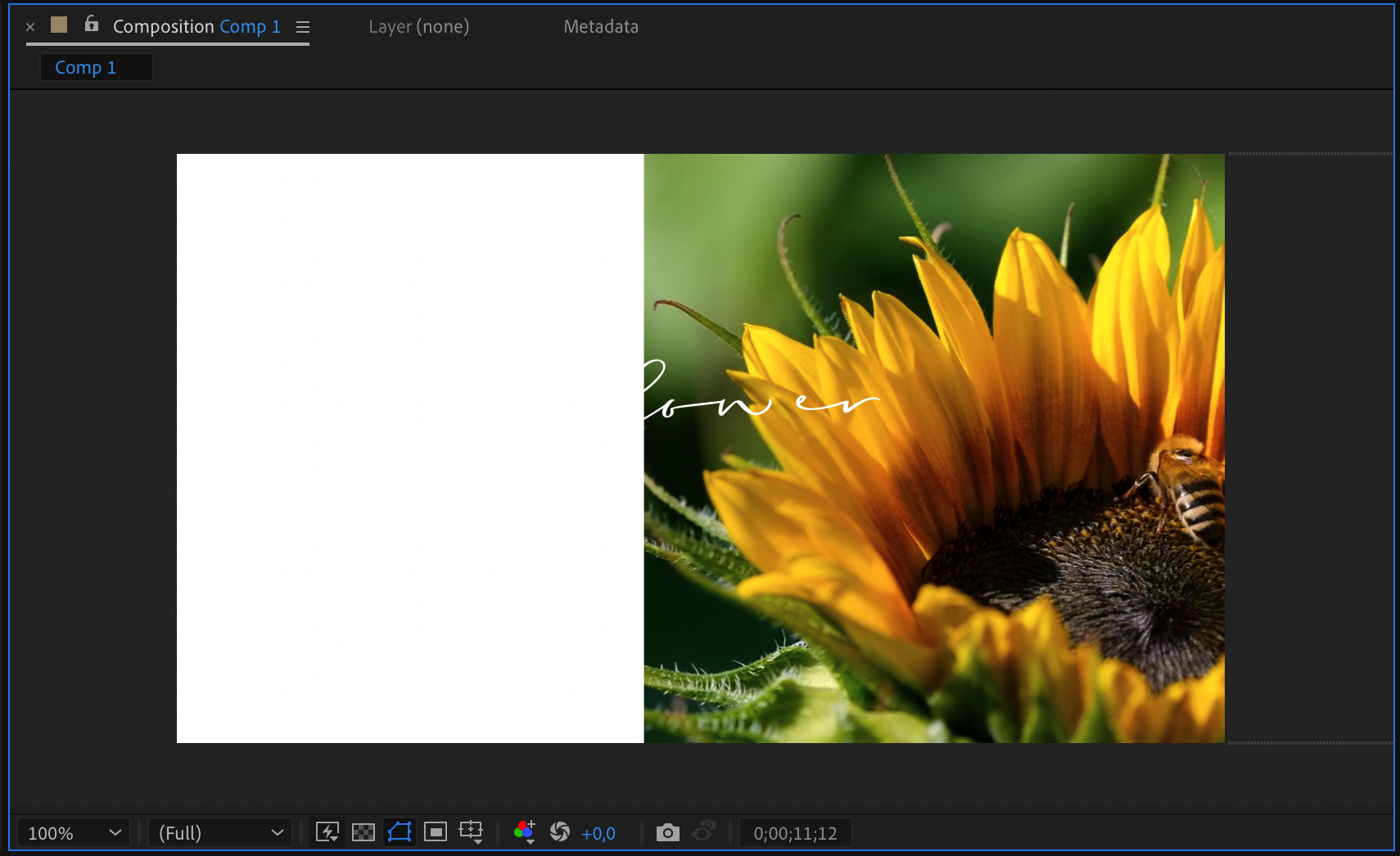Click the Show Snapshot eye icon
The height and width of the screenshot is (856, 1400).
click(x=703, y=832)
